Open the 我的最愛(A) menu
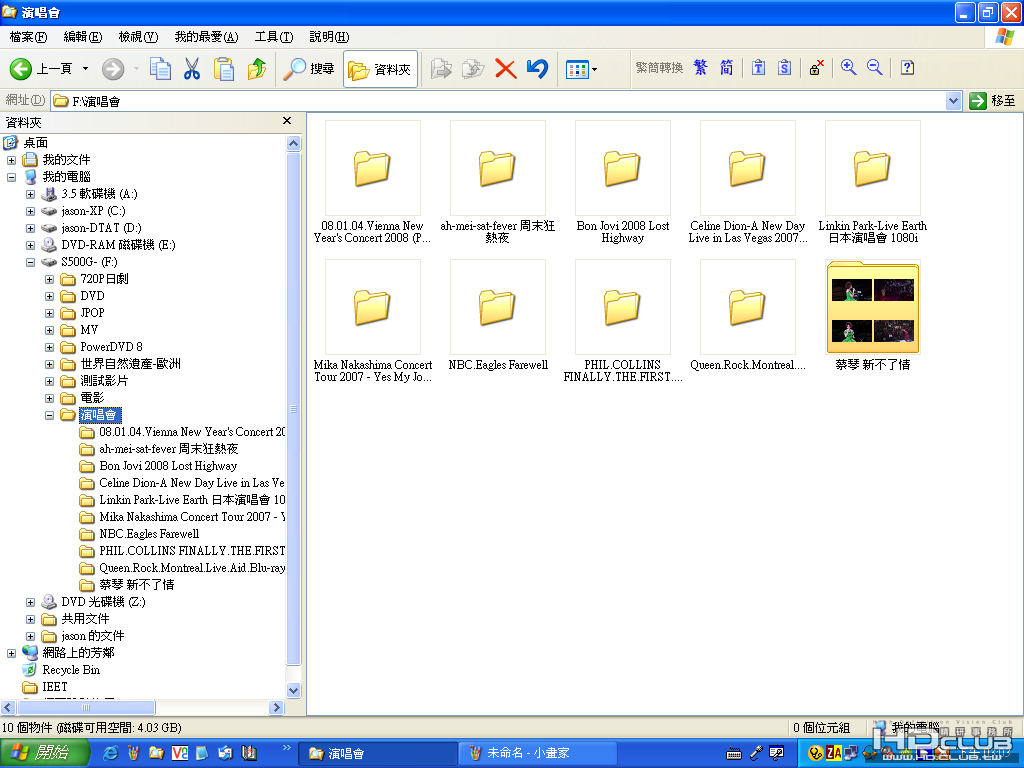The width and height of the screenshot is (1024, 768). click(x=206, y=37)
